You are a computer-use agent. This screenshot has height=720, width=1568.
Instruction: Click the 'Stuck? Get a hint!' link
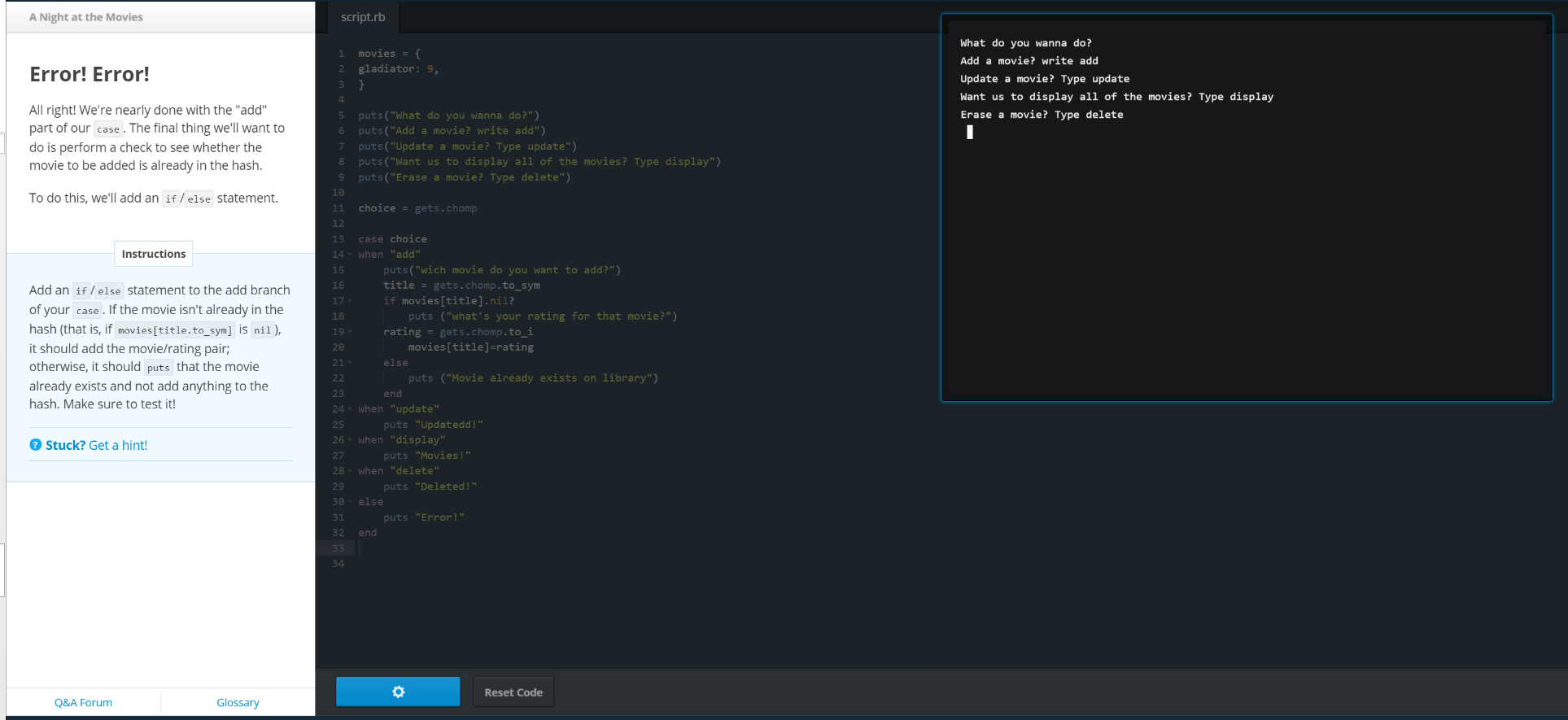pyautogui.click(x=96, y=445)
